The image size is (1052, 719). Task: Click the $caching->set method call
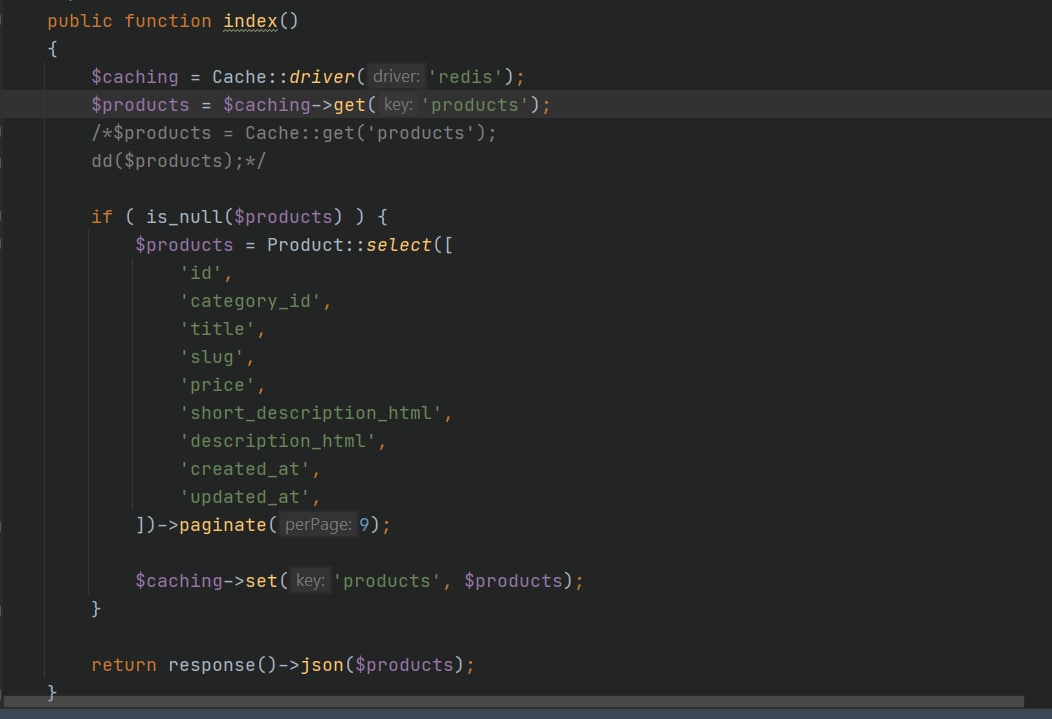tap(207, 582)
